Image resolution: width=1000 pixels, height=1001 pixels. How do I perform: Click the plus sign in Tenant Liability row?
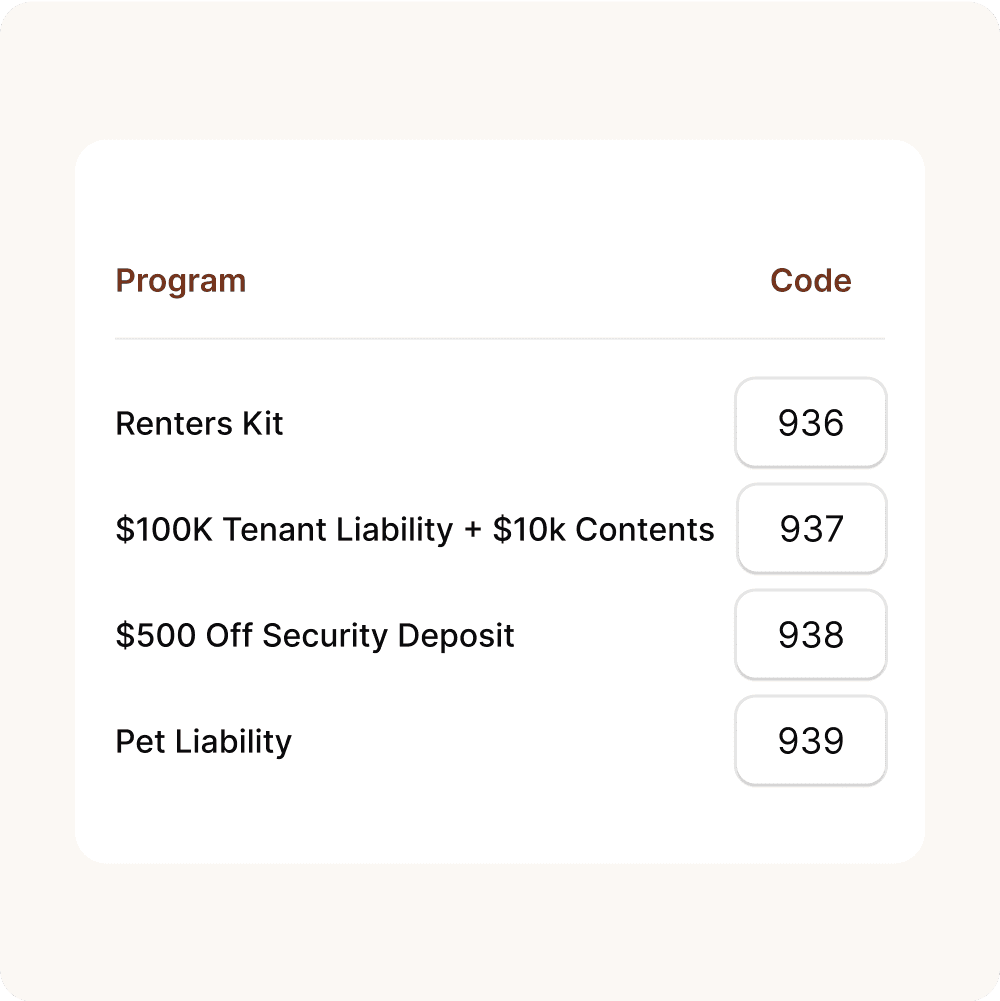473,531
